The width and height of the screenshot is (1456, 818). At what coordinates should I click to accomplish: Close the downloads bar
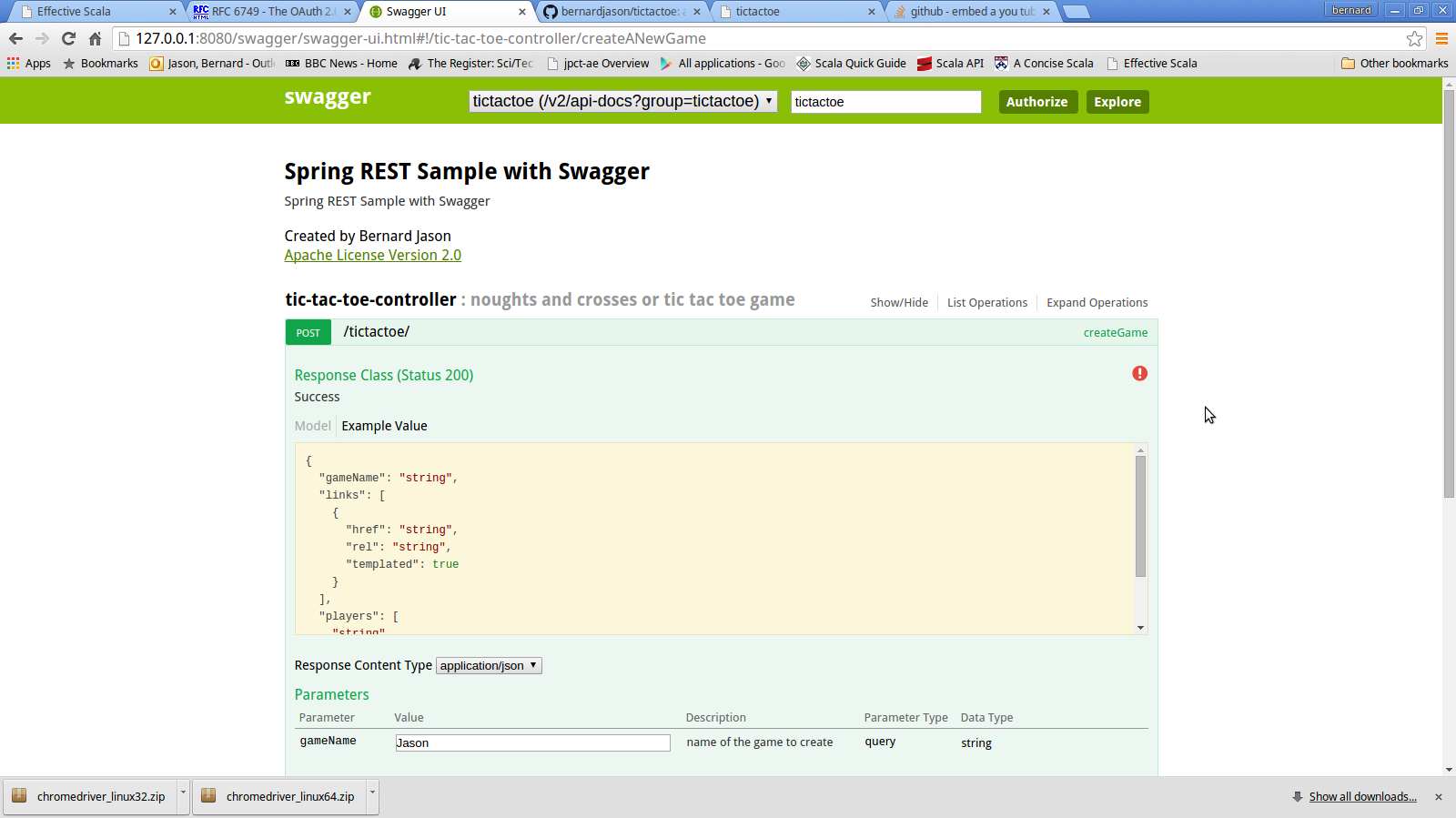[1439, 797]
